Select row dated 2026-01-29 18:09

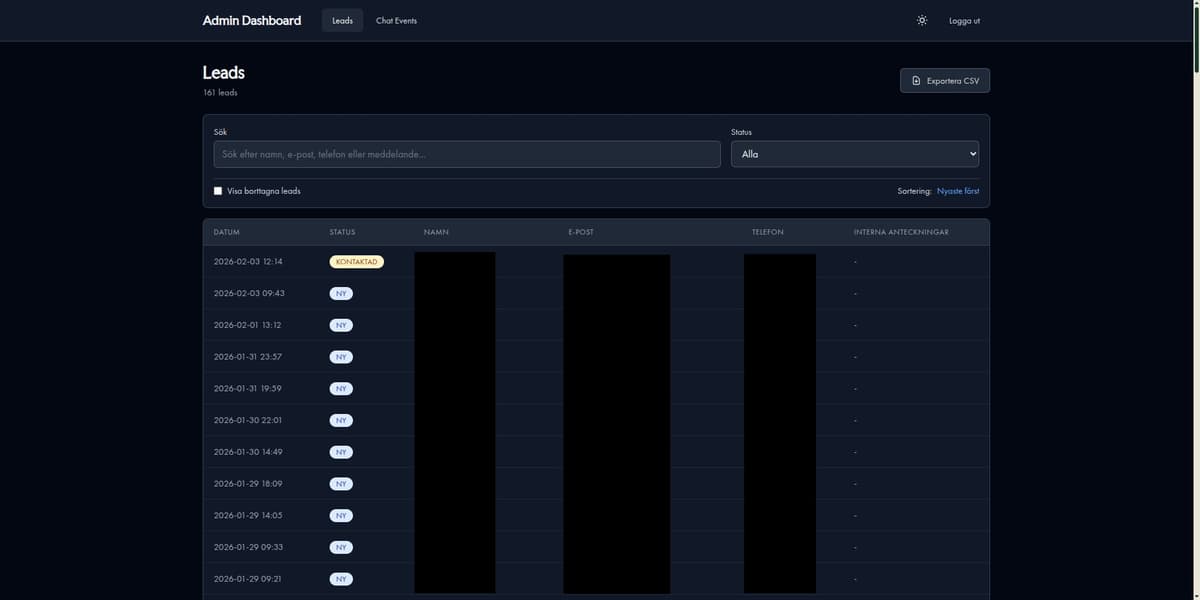pos(596,484)
